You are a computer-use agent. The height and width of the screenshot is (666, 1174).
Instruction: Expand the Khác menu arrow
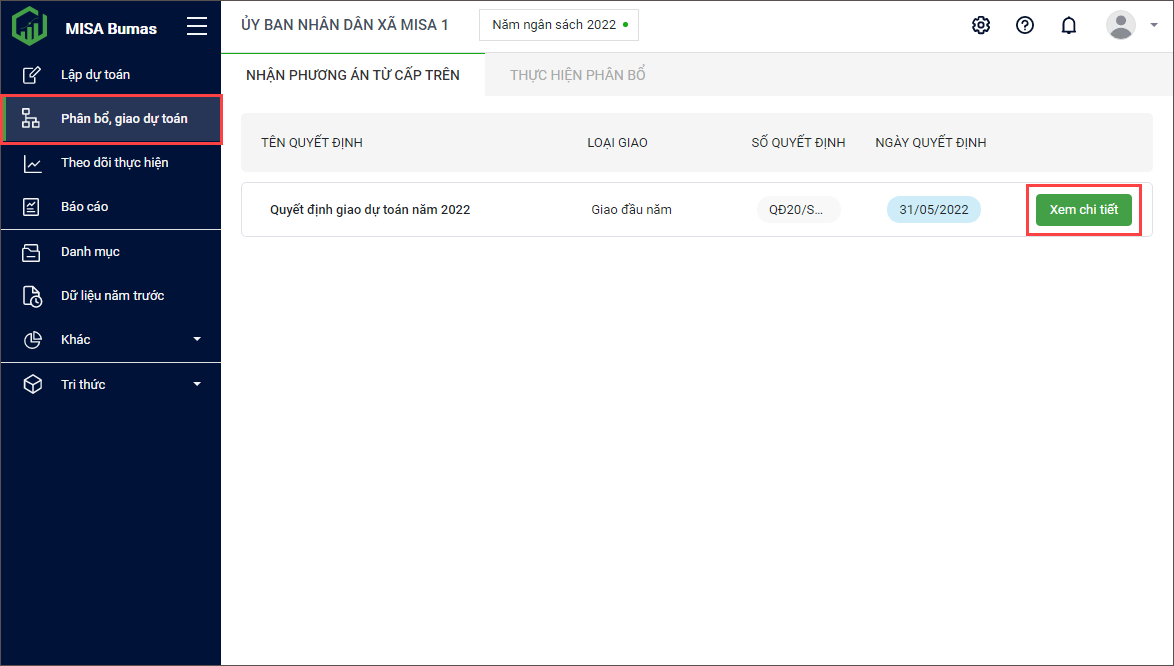click(x=197, y=340)
